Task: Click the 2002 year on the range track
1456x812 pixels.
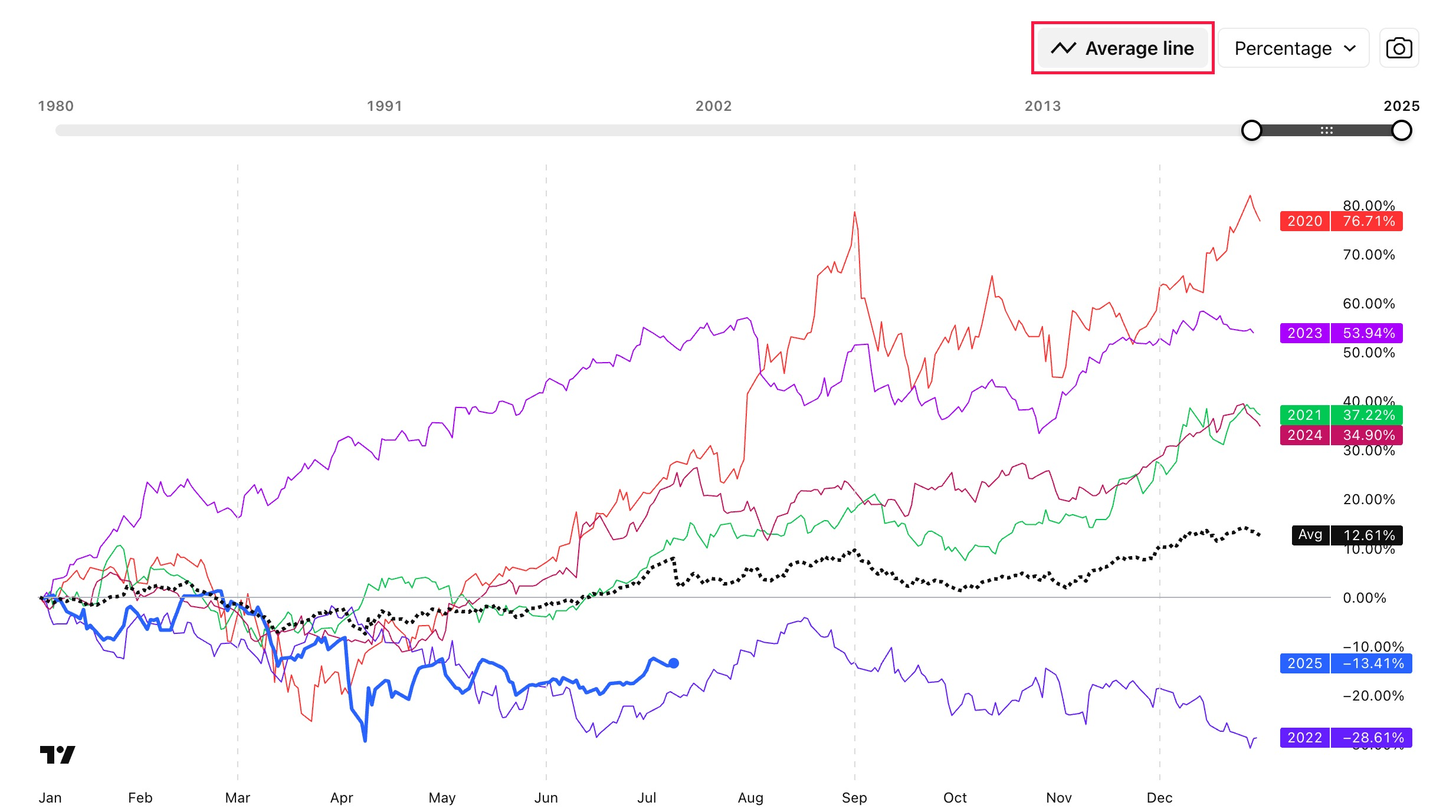Action: point(713,106)
